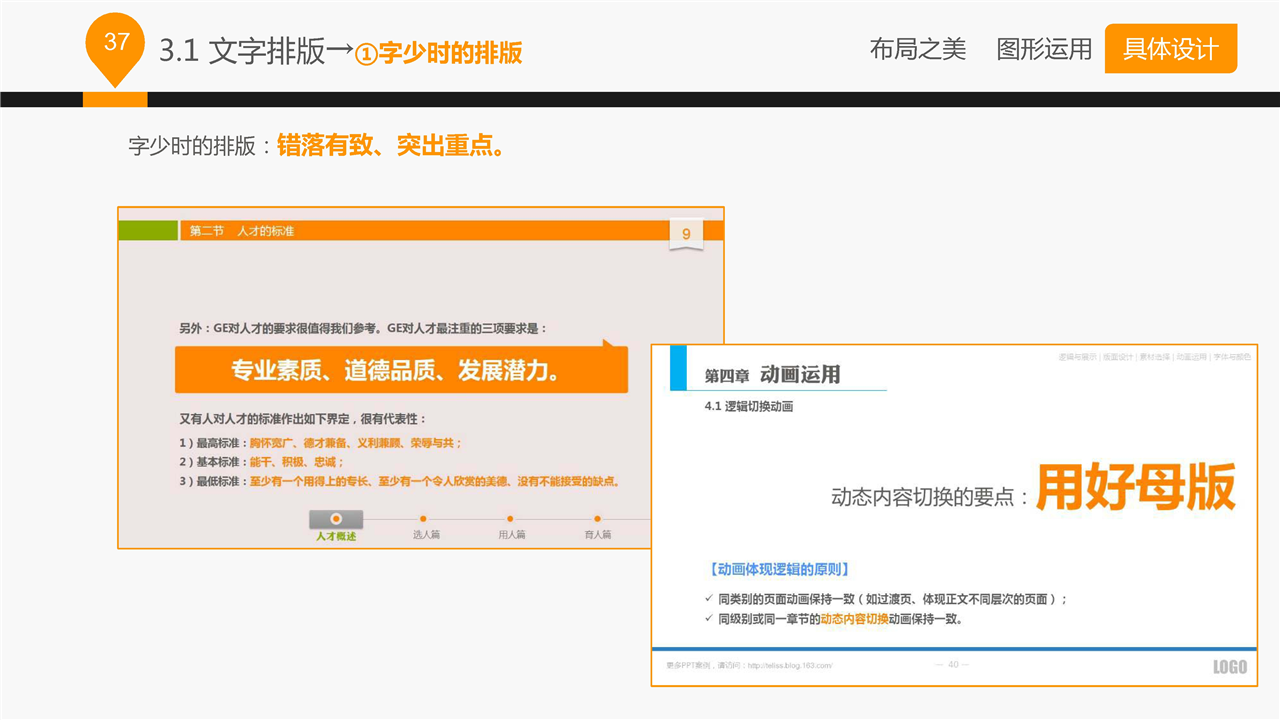Click the page number 40 in the footer
1280x720 pixels.
(x=952, y=665)
